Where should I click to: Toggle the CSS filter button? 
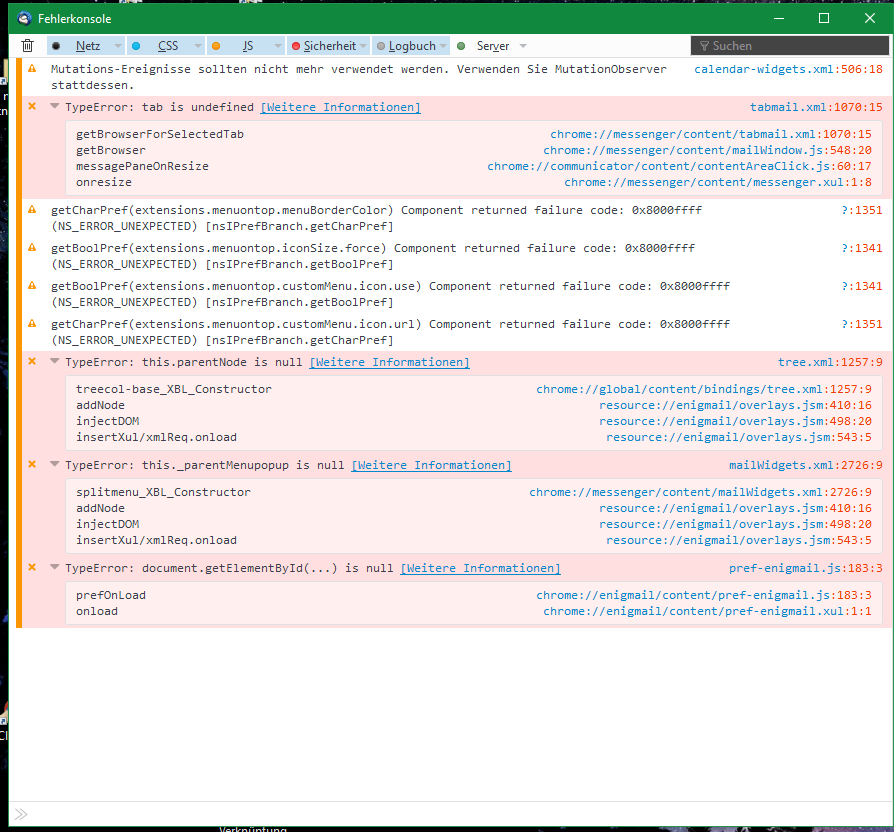click(158, 46)
